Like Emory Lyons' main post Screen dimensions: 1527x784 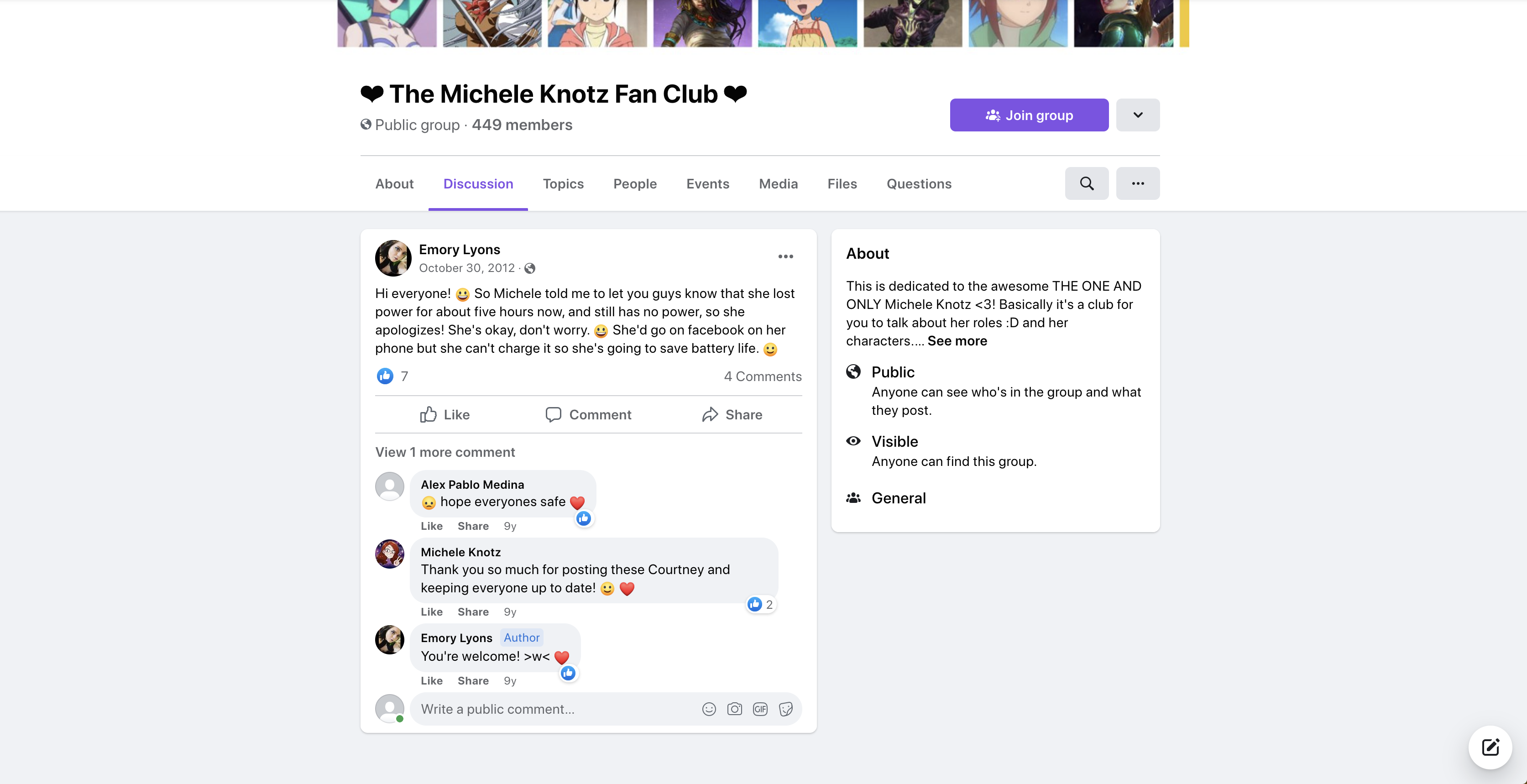click(x=445, y=414)
